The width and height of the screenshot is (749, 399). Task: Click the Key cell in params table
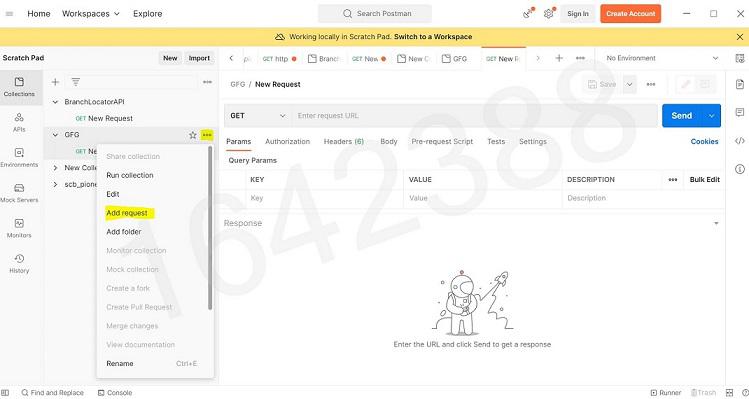click(325, 198)
